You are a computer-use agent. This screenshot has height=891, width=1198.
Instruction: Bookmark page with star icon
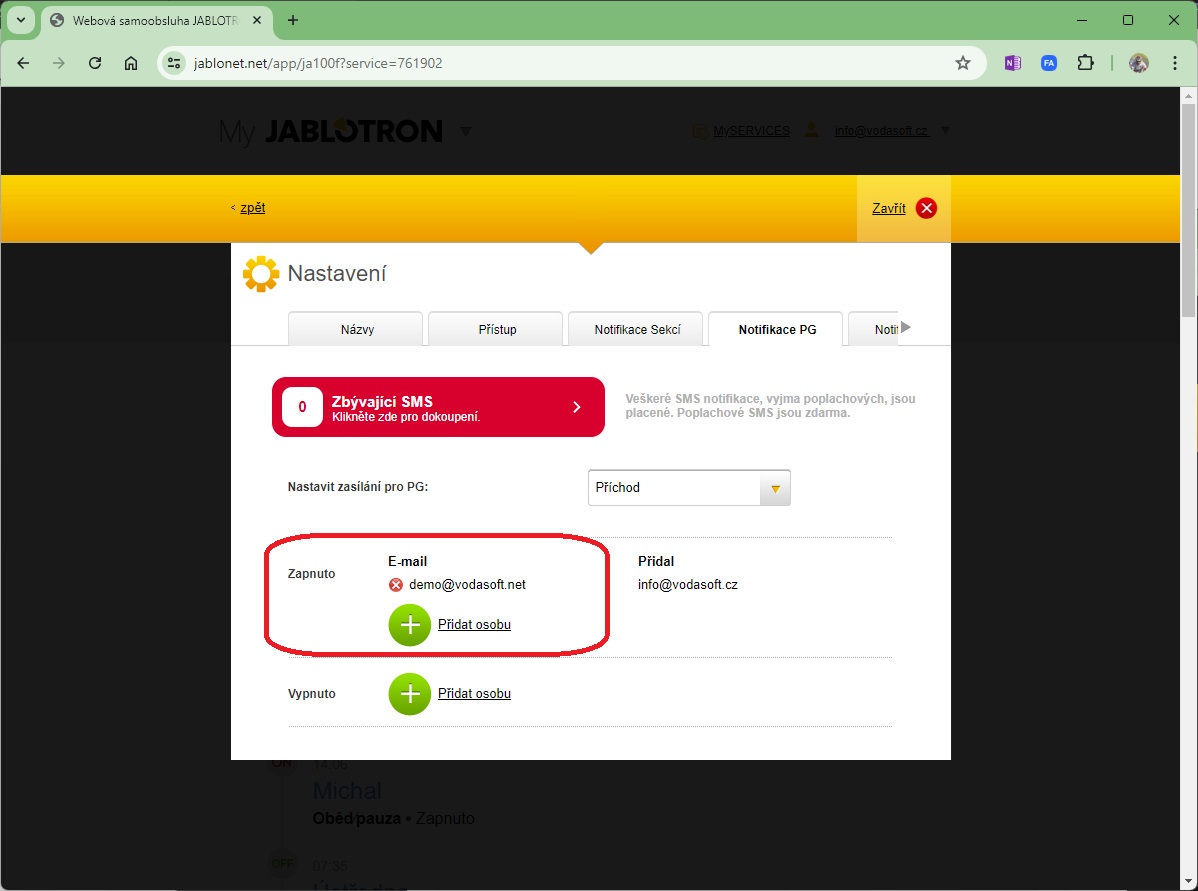point(963,63)
